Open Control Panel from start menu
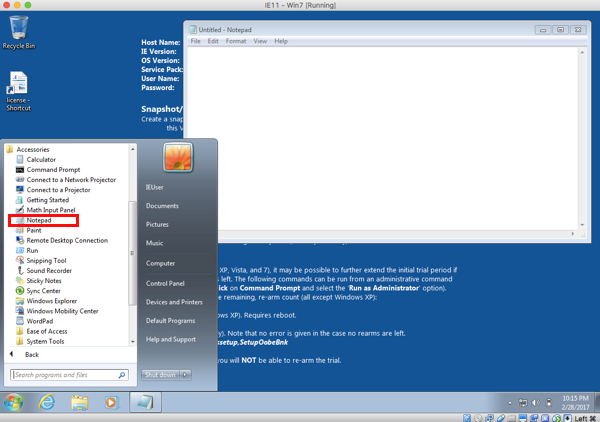This screenshot has height=422, width=600. (165, 284)
